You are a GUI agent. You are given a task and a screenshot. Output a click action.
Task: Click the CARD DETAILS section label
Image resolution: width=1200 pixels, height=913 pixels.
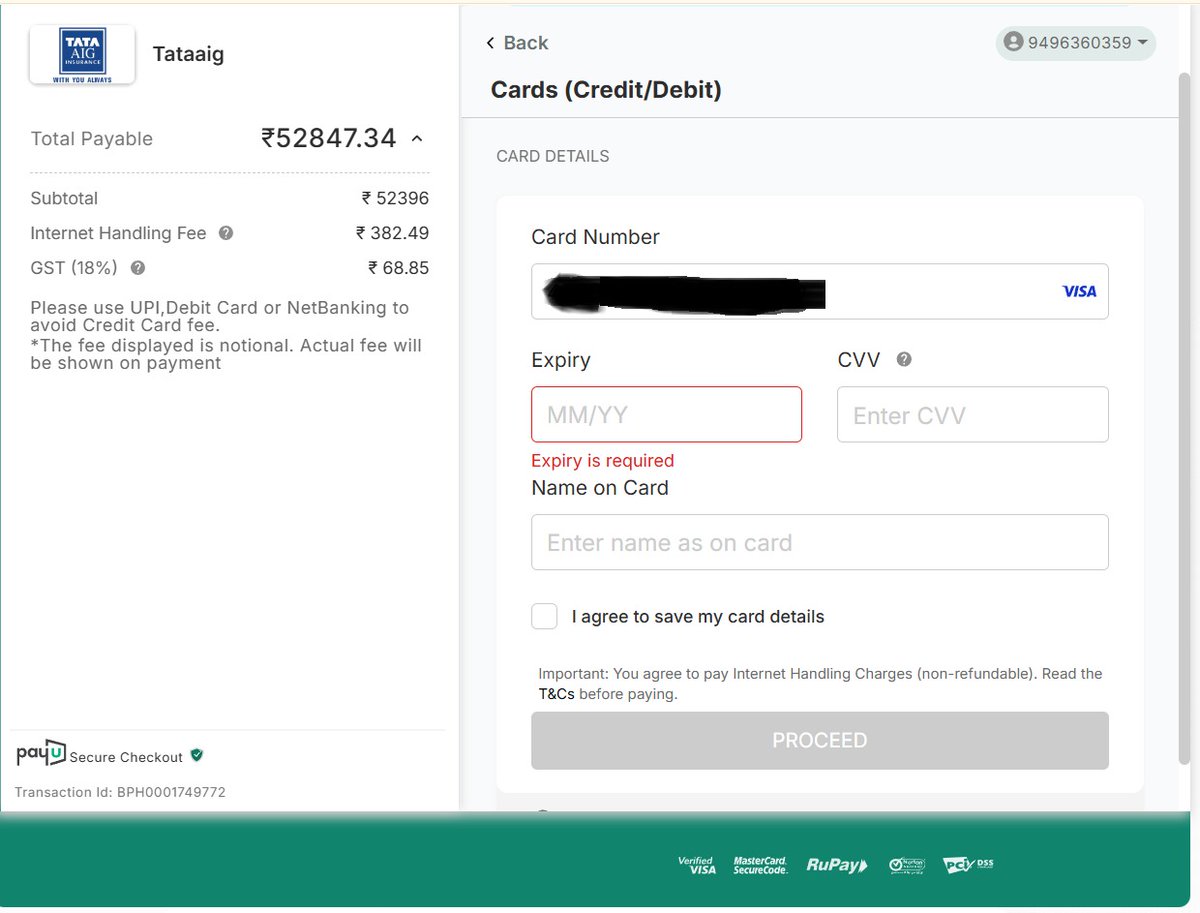[x=553, y=156]
